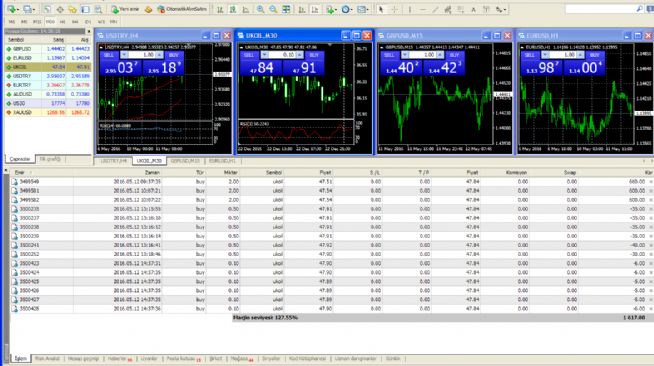Click the search magnifier icon
Image resolution: width=654 pixels, height=366 pixels.
click(x=639, y=9)
